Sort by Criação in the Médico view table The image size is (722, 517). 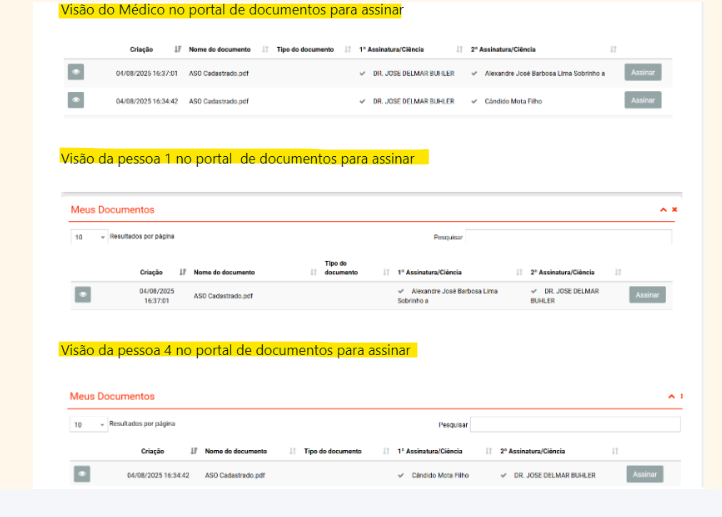coord(178,49)
